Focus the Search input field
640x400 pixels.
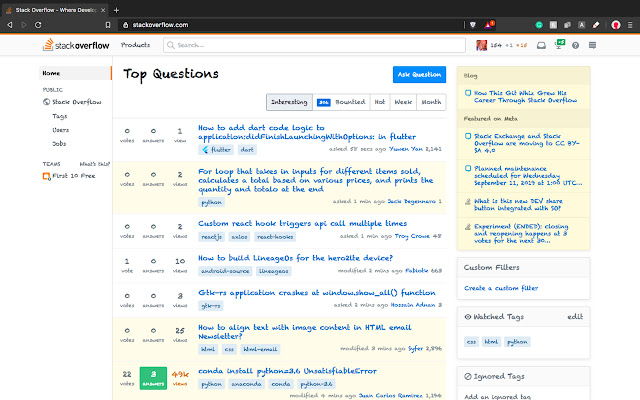point(314,45)
